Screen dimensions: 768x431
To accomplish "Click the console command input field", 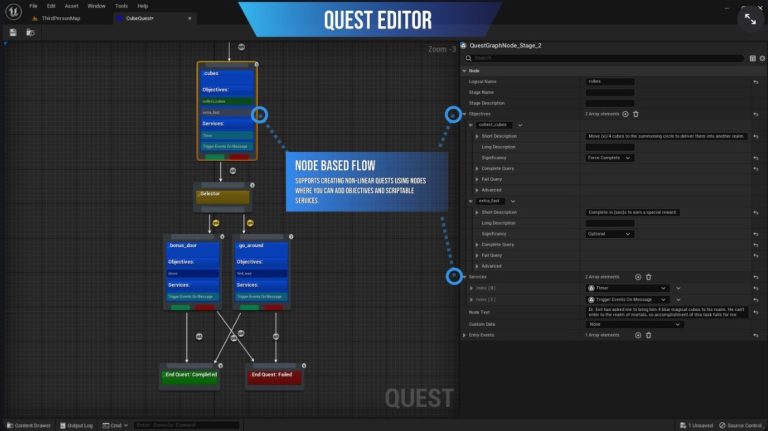I will tap(186, 425).
